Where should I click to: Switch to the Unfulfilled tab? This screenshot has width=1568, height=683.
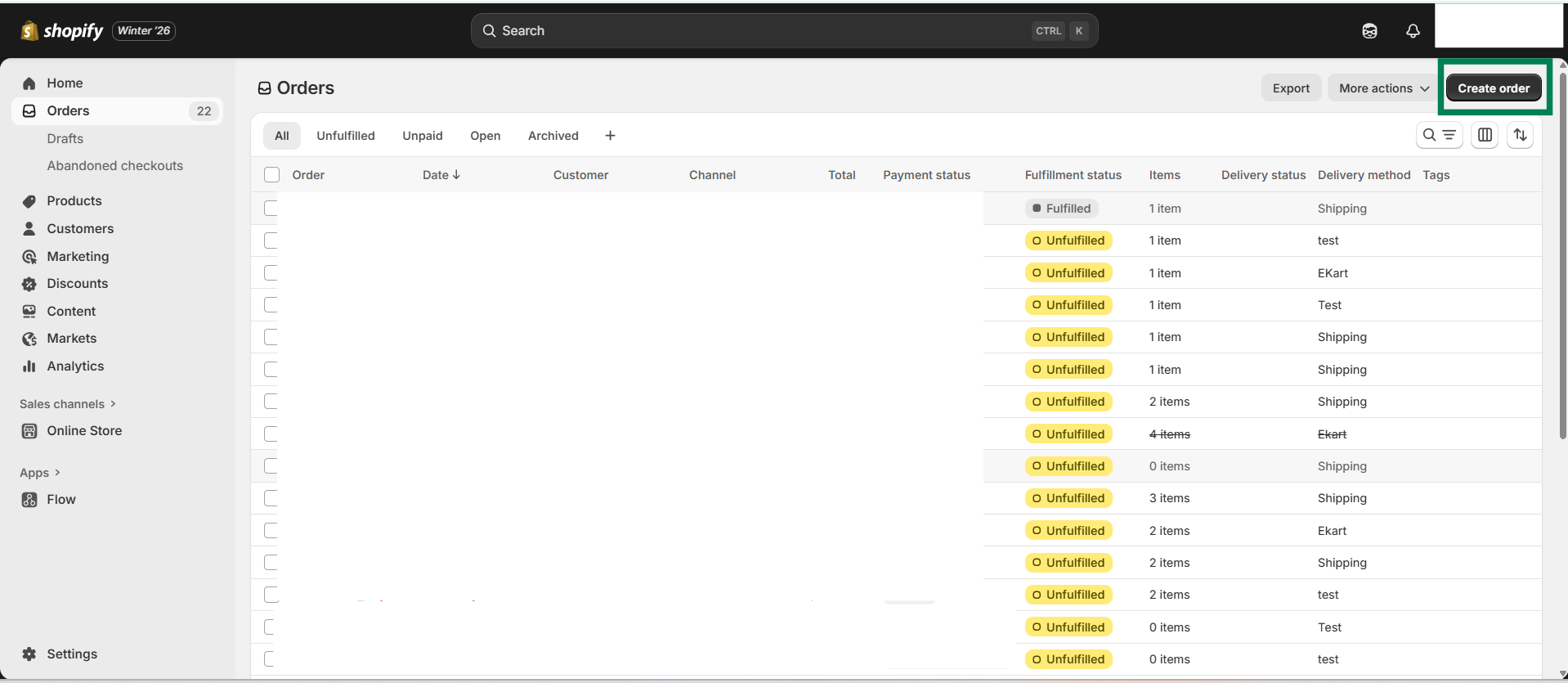click(345, 136)
